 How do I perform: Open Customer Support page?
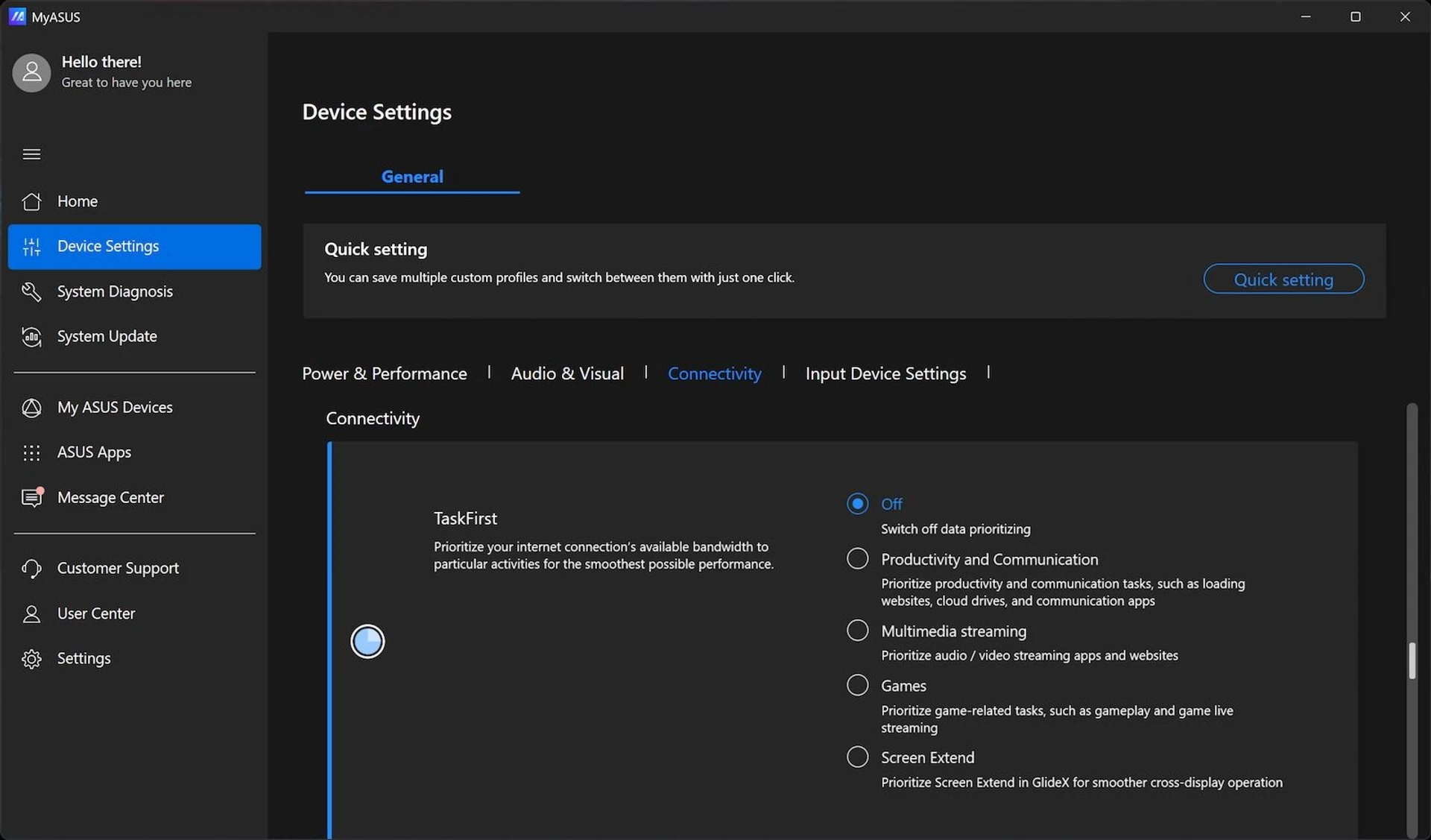point(134,569)
